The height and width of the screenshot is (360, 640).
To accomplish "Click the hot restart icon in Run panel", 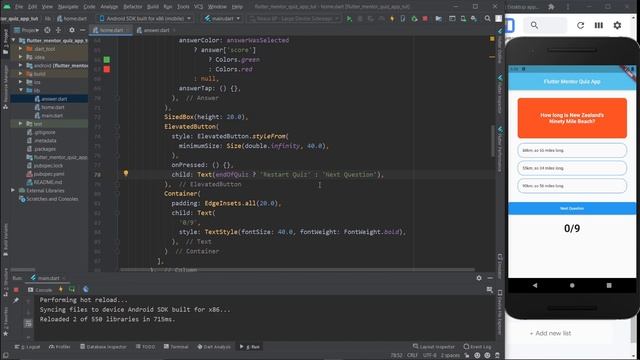I will tap(72, 289).
